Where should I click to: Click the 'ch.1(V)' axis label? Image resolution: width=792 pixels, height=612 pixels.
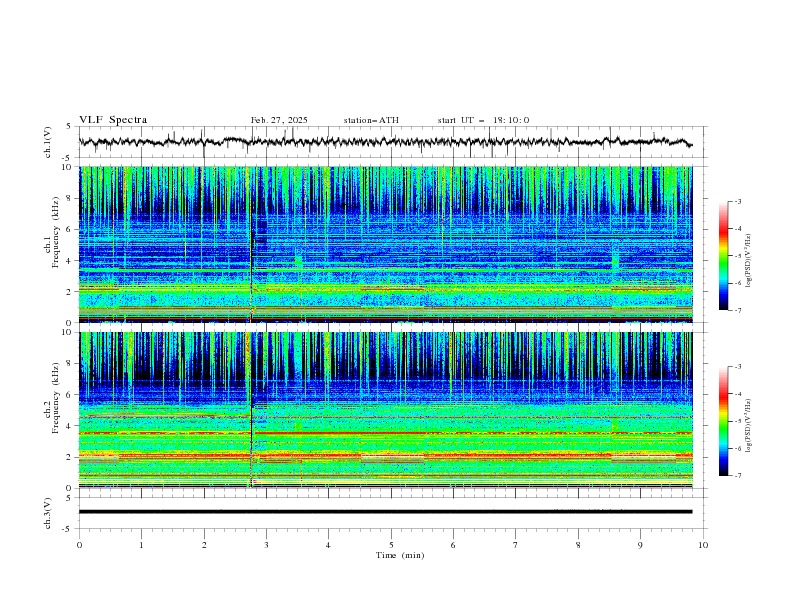48,142
